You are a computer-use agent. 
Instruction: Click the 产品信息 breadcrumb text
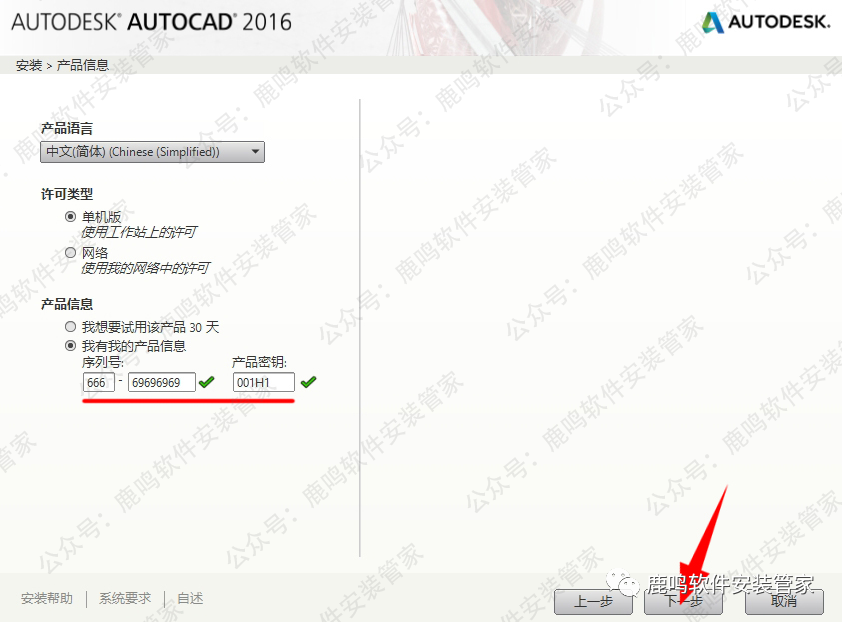pos(83,66)
